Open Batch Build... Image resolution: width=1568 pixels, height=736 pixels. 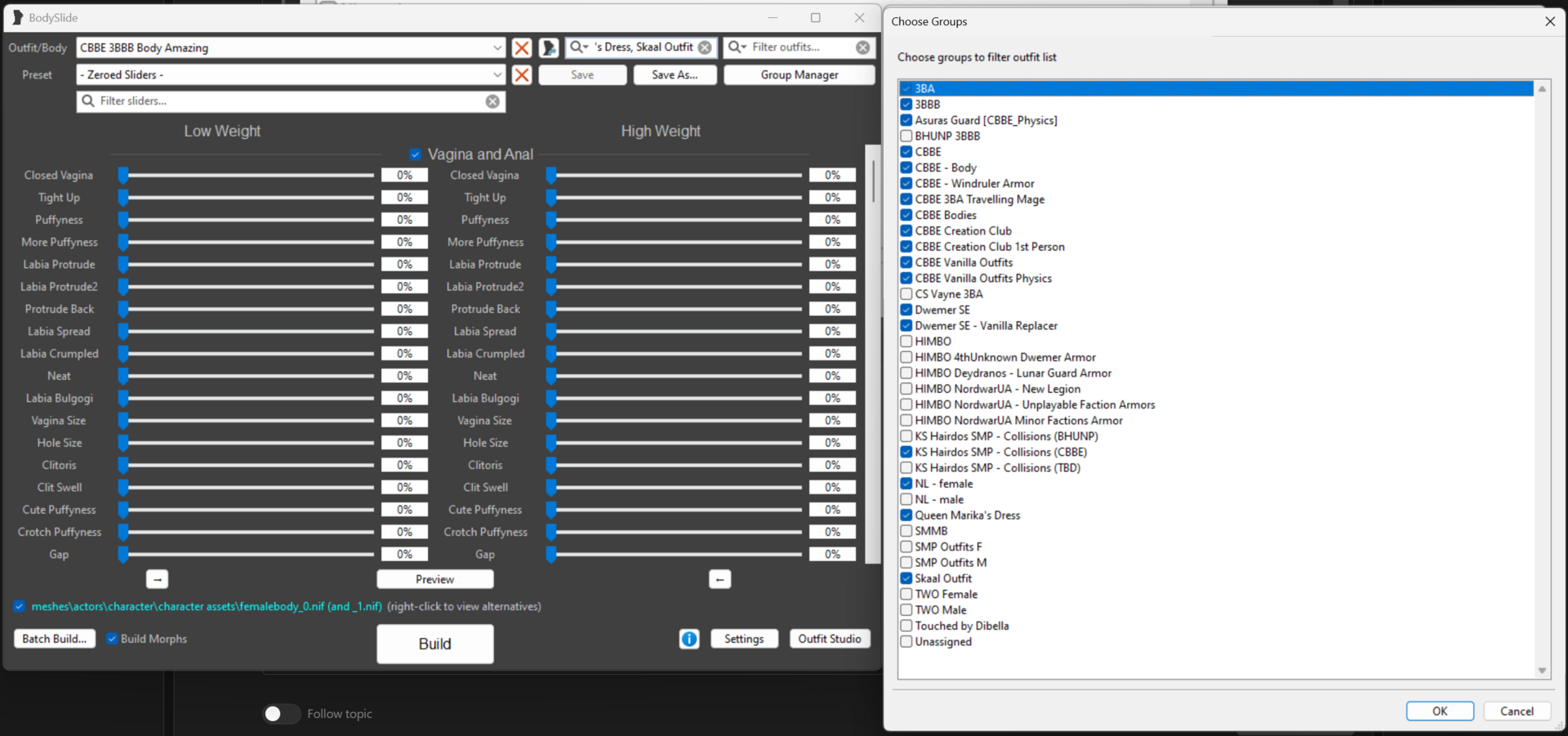[x=55, y=639]
